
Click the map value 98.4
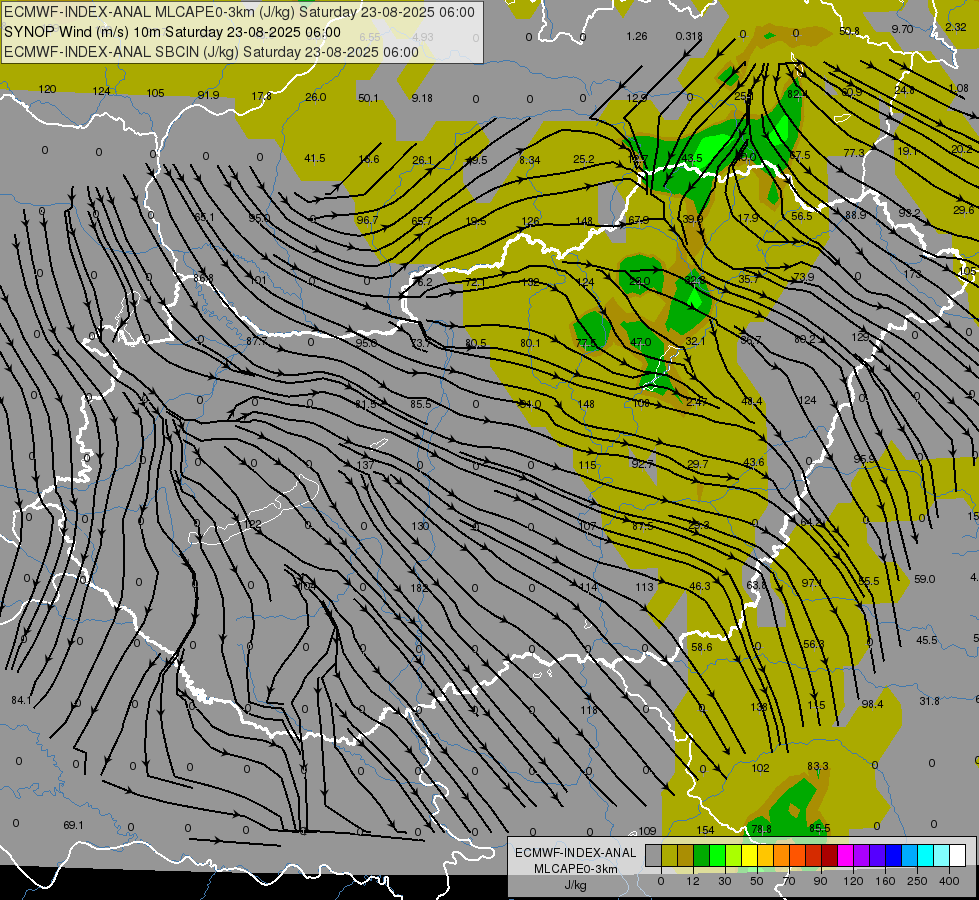pos(872,705)
